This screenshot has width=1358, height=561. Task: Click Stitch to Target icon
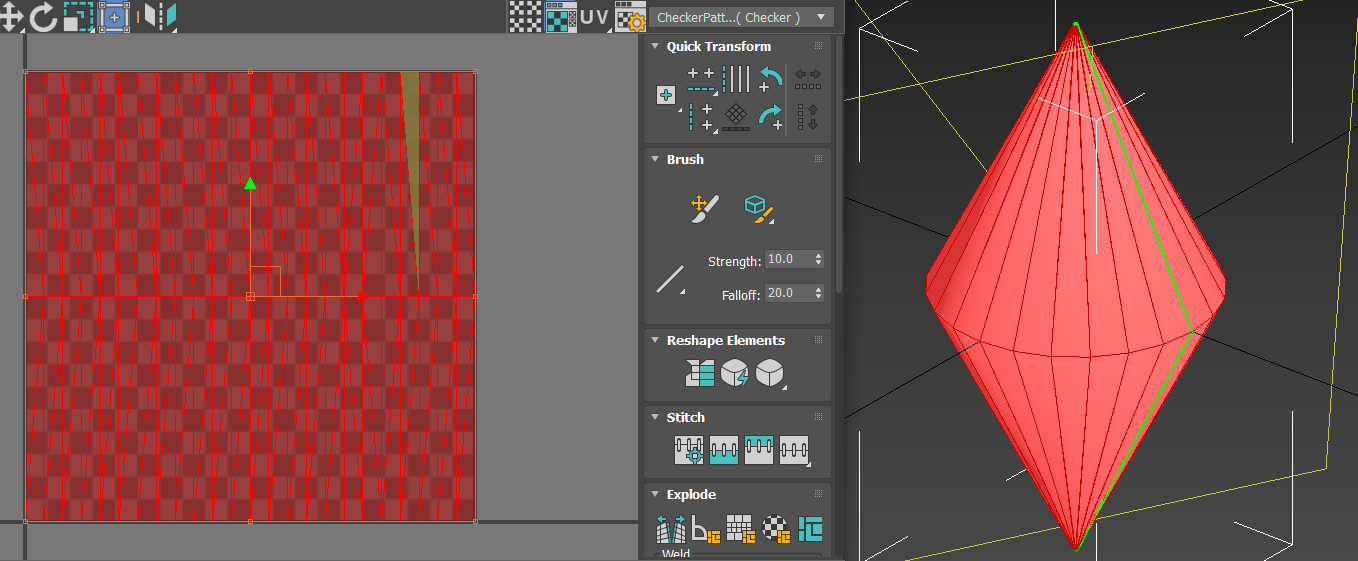click(689, 450)
